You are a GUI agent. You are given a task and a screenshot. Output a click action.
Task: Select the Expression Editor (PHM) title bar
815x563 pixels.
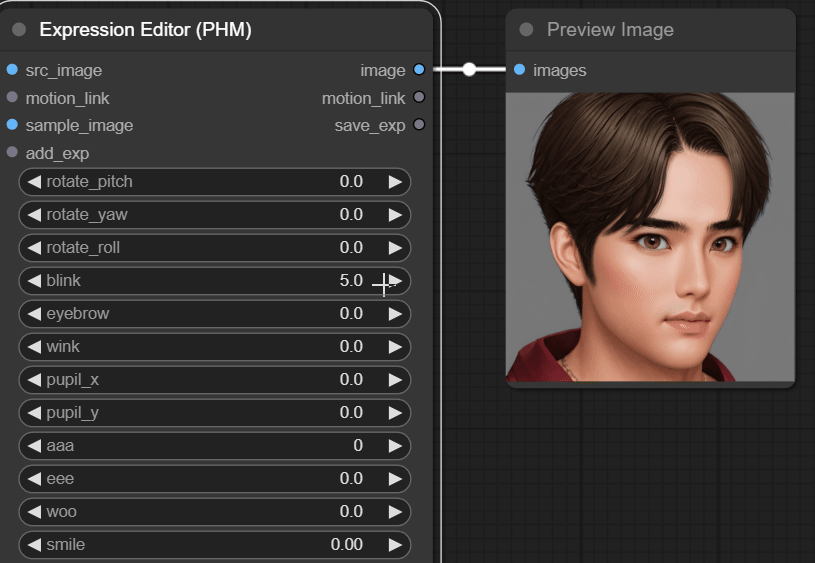click(x=216, y=30)
